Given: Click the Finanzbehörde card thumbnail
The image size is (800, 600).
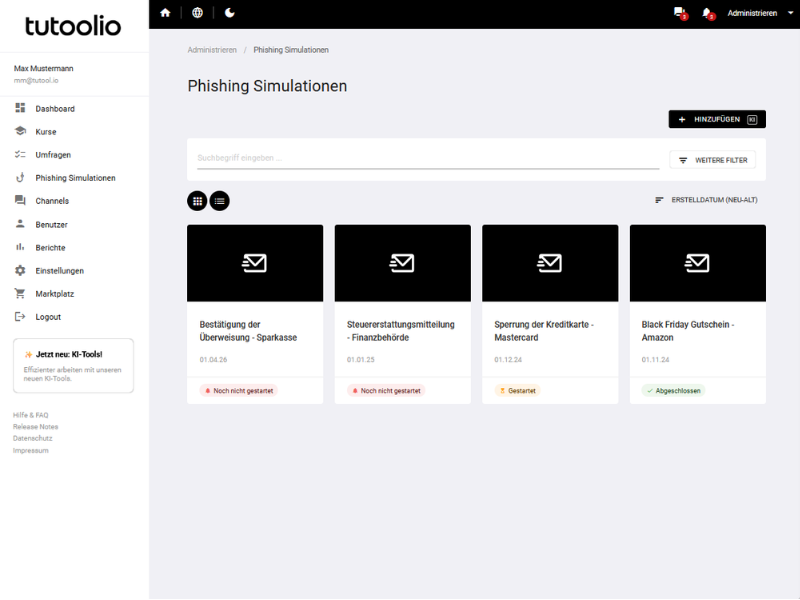Looking at the screenshot, I should (x=403, y=263).
